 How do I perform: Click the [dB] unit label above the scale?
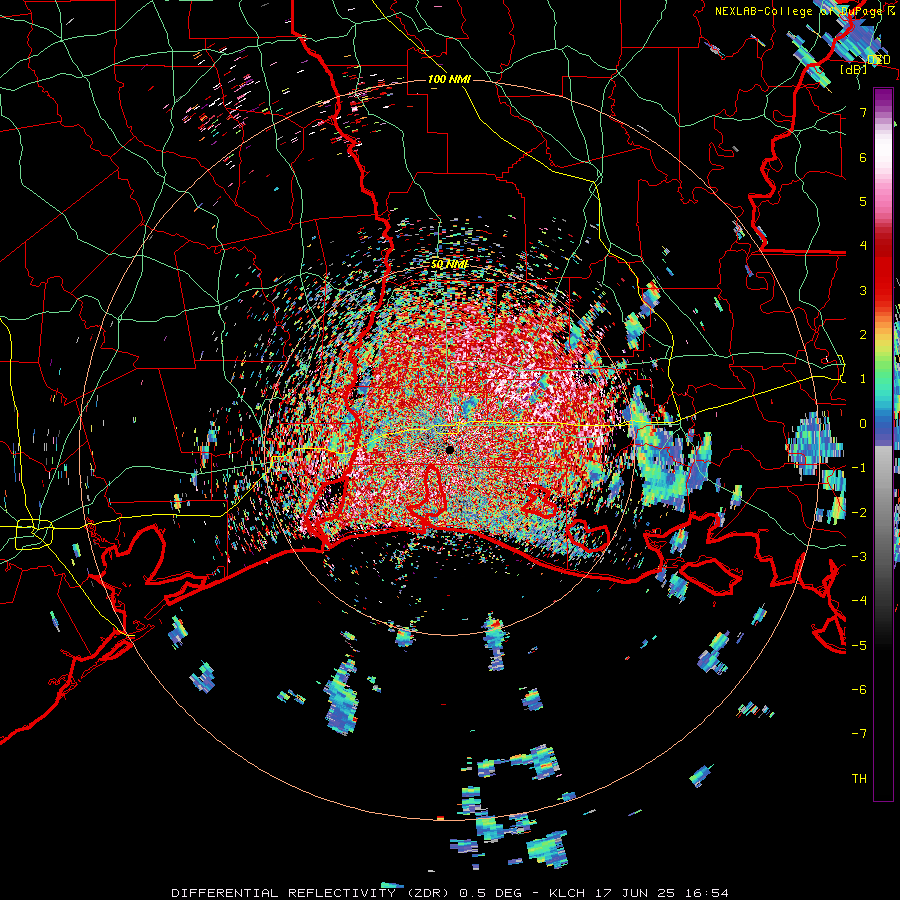coord(853,69)
